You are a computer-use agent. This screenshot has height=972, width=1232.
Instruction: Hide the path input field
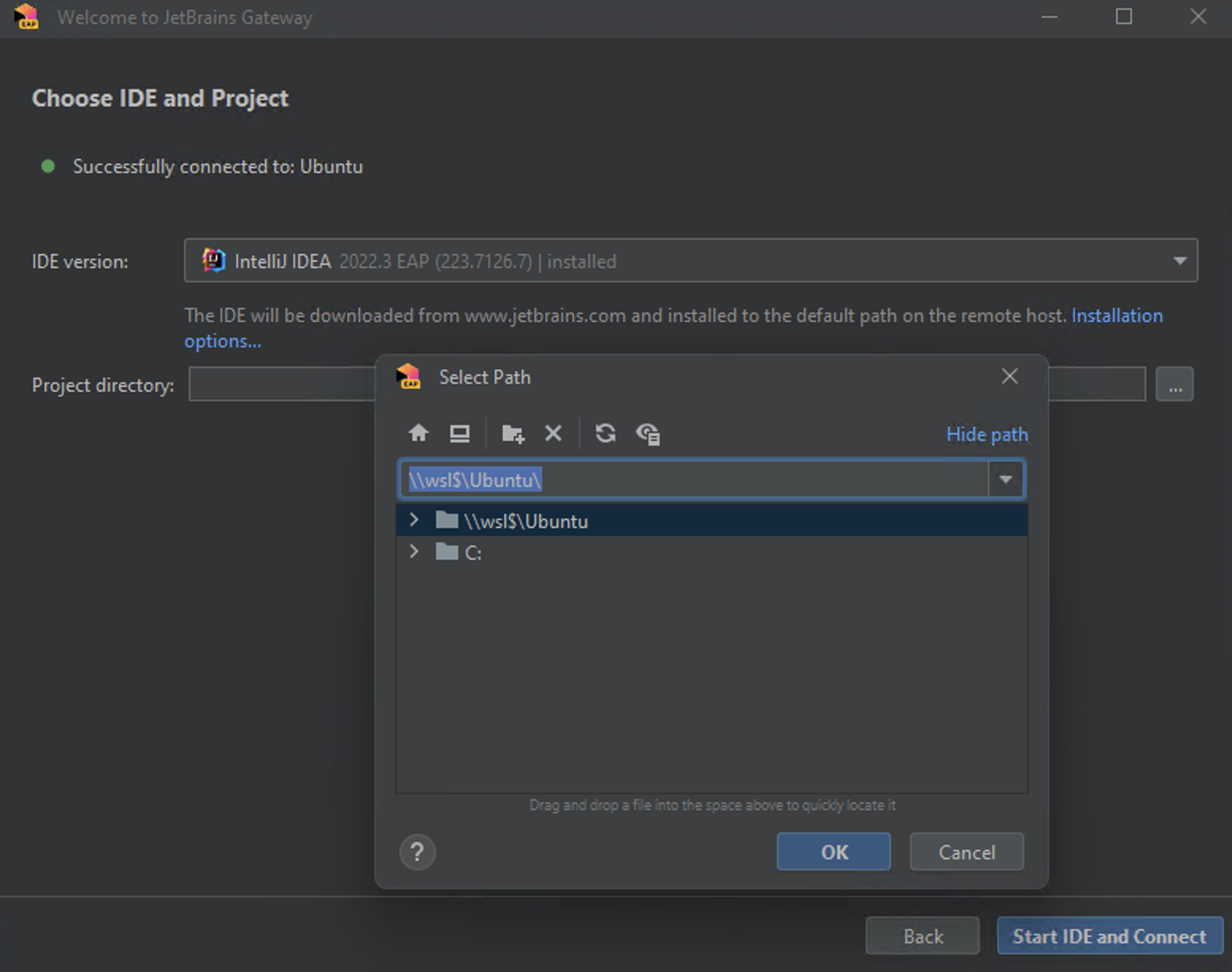986,434
